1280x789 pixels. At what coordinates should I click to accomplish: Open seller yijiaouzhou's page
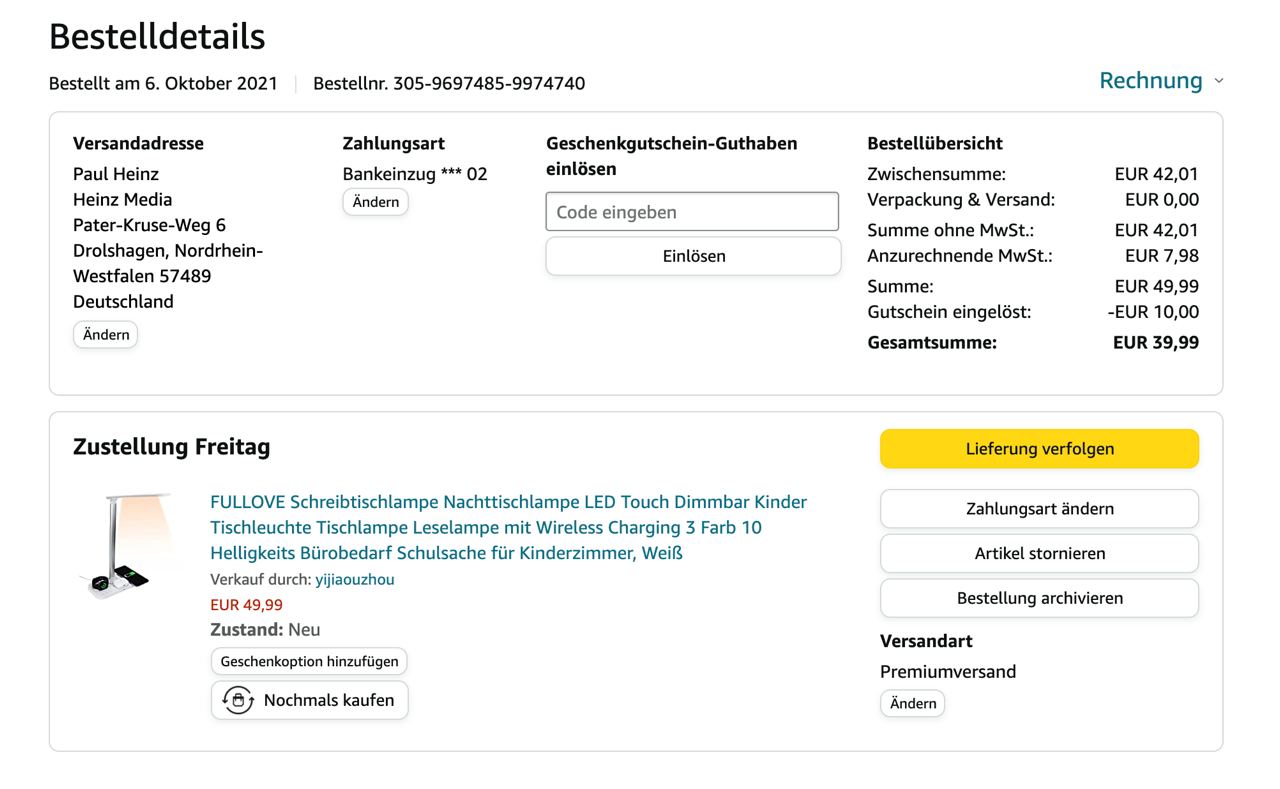[355, 580]
